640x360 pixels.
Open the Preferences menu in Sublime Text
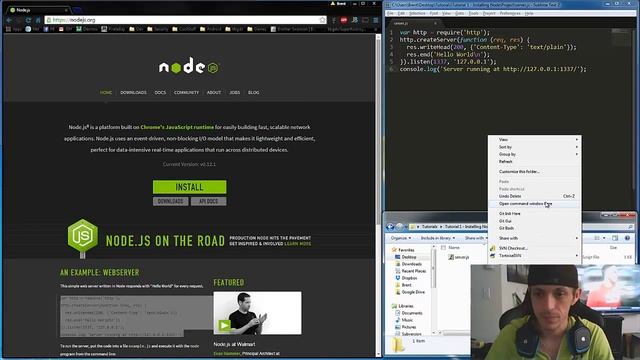coord(510,13)
